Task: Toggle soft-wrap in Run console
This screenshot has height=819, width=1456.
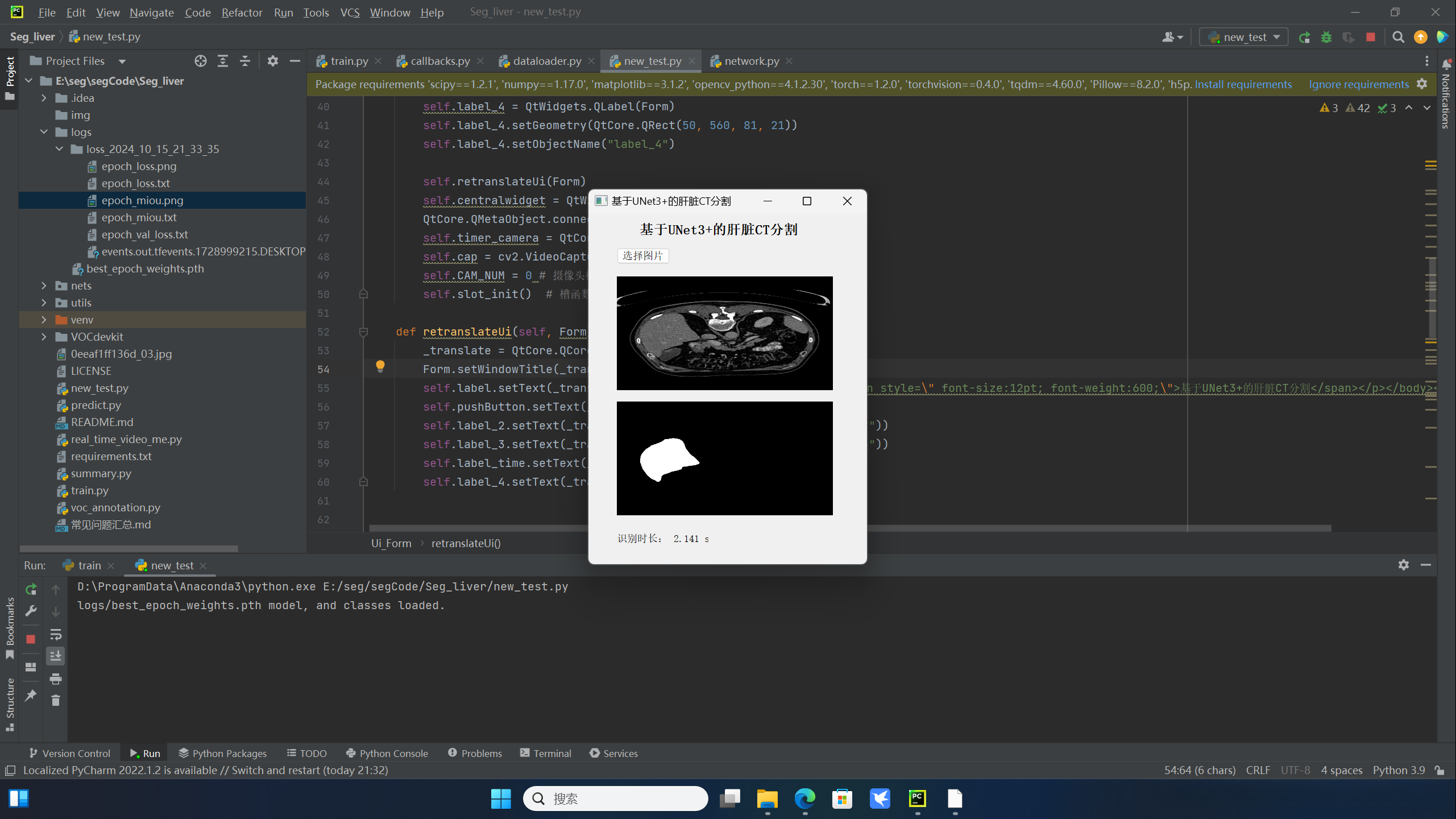Action: point(55,634)
